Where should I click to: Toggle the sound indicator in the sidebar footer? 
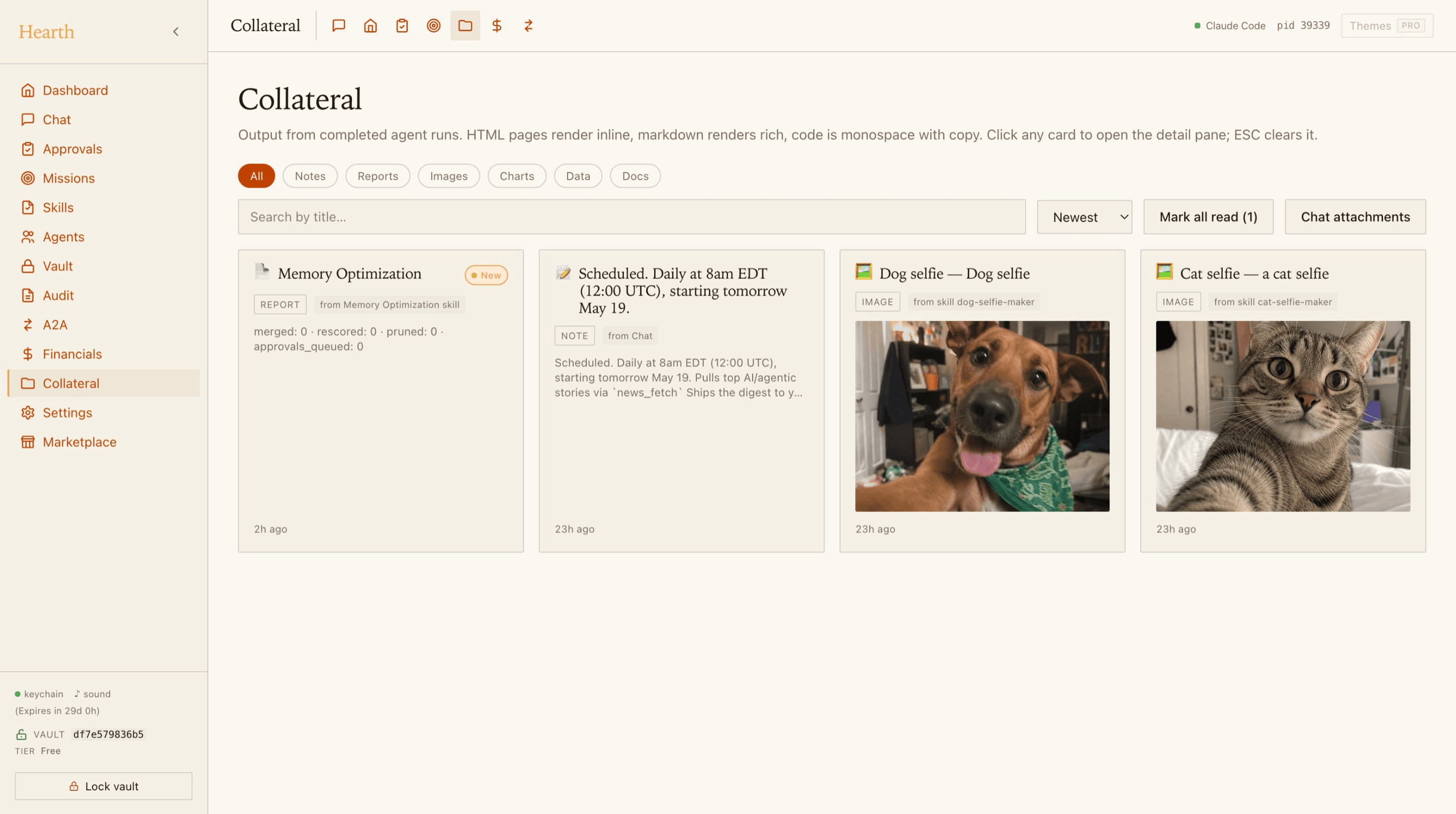tap(93, 694)
